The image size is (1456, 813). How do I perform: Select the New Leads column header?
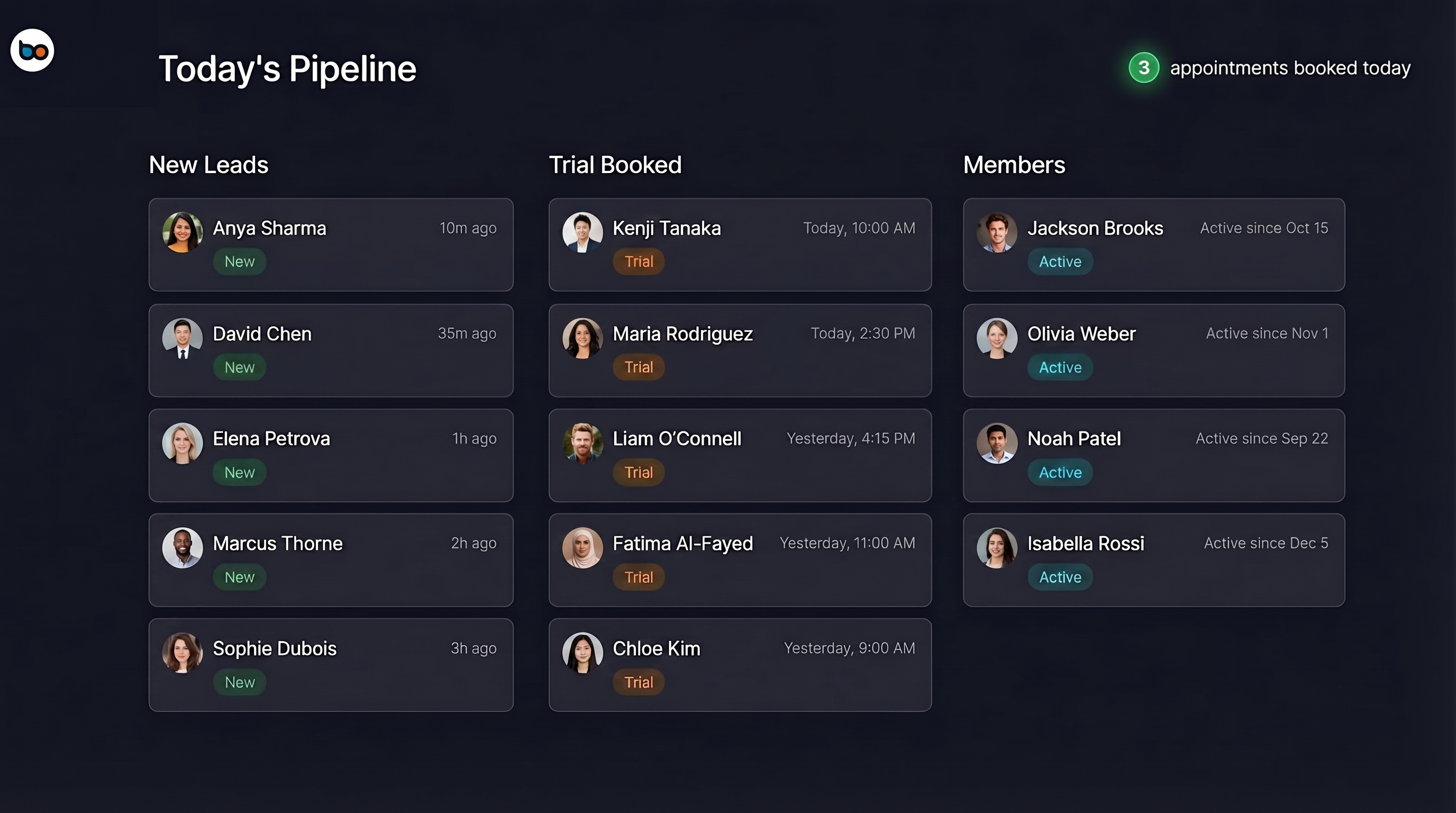click(x=208, y=165)
